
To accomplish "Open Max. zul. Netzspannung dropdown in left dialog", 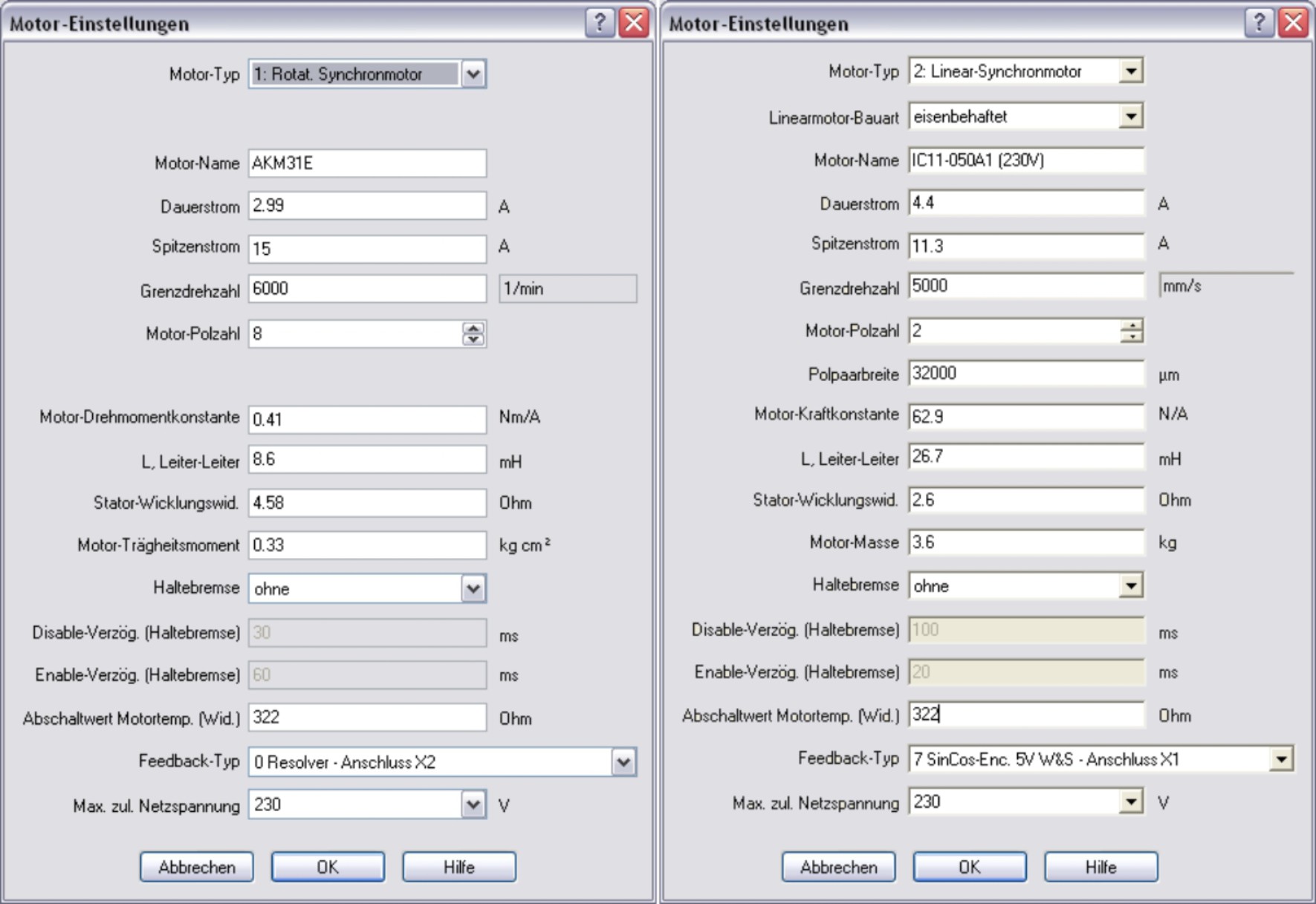I will point(473,805).
